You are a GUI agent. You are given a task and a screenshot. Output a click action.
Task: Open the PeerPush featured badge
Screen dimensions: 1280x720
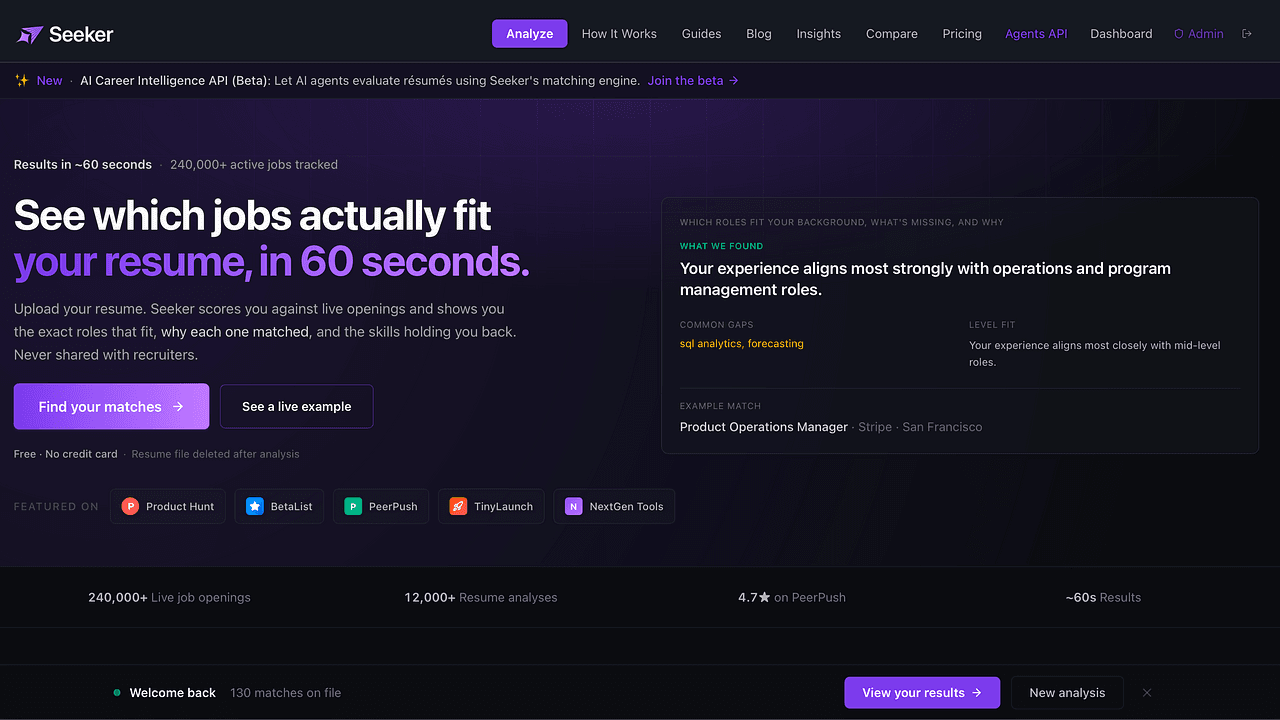381,507
